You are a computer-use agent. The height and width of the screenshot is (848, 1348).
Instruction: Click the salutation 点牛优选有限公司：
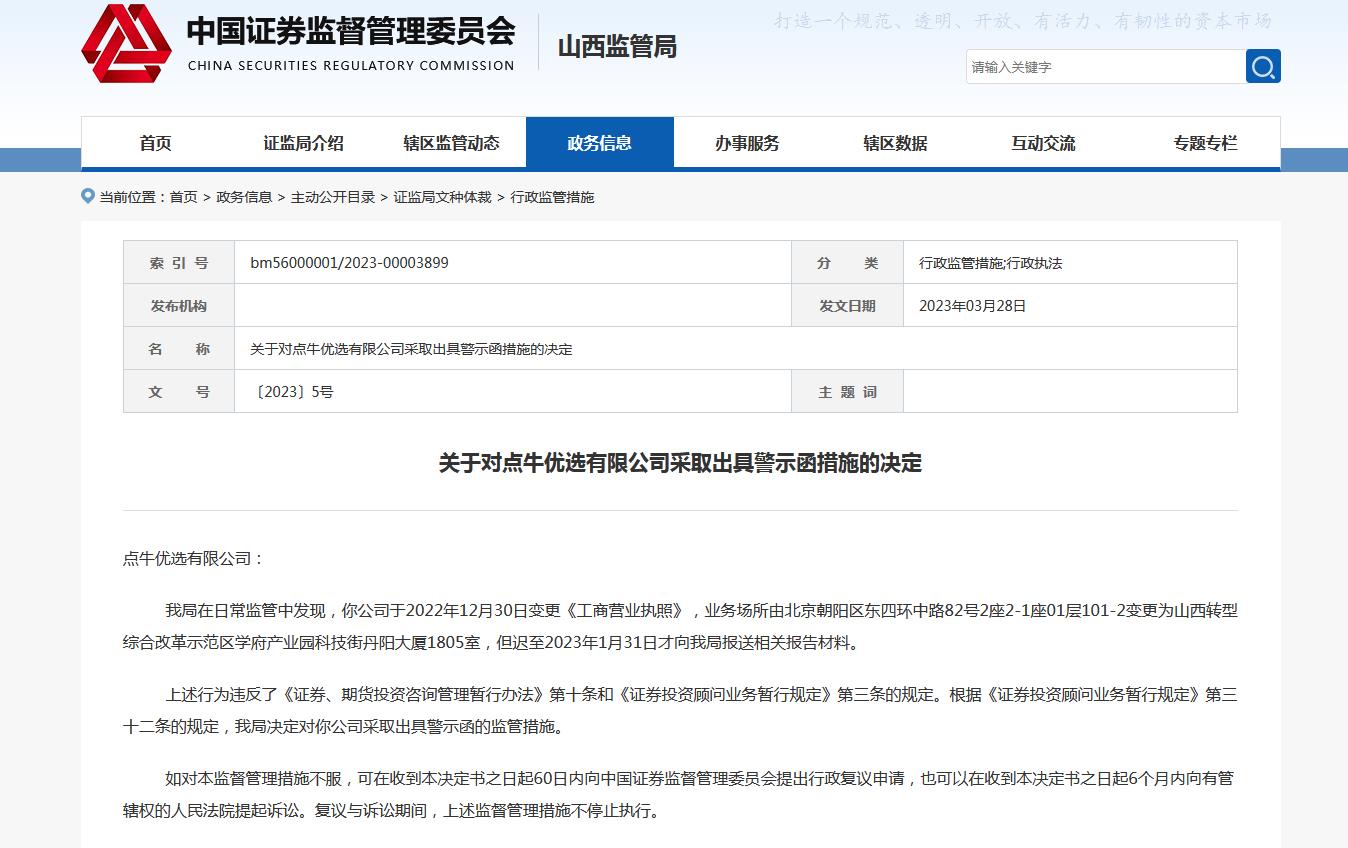pyautogui.click(x=194, y=558)
